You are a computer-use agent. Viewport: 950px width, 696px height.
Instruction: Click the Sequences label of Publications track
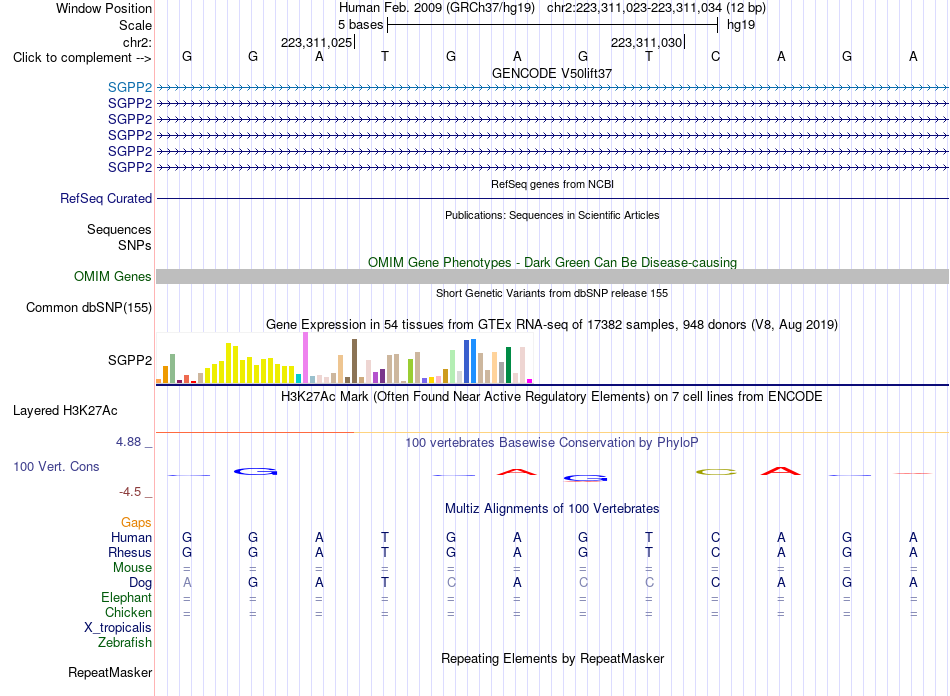[119, 230]
